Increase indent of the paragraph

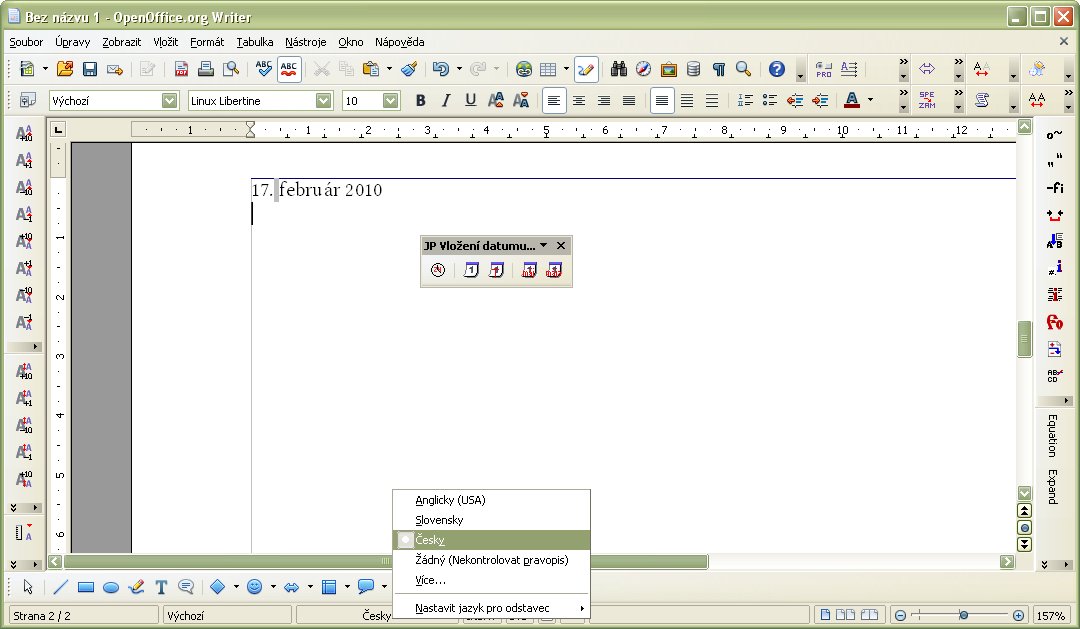[x=820, y=101]
